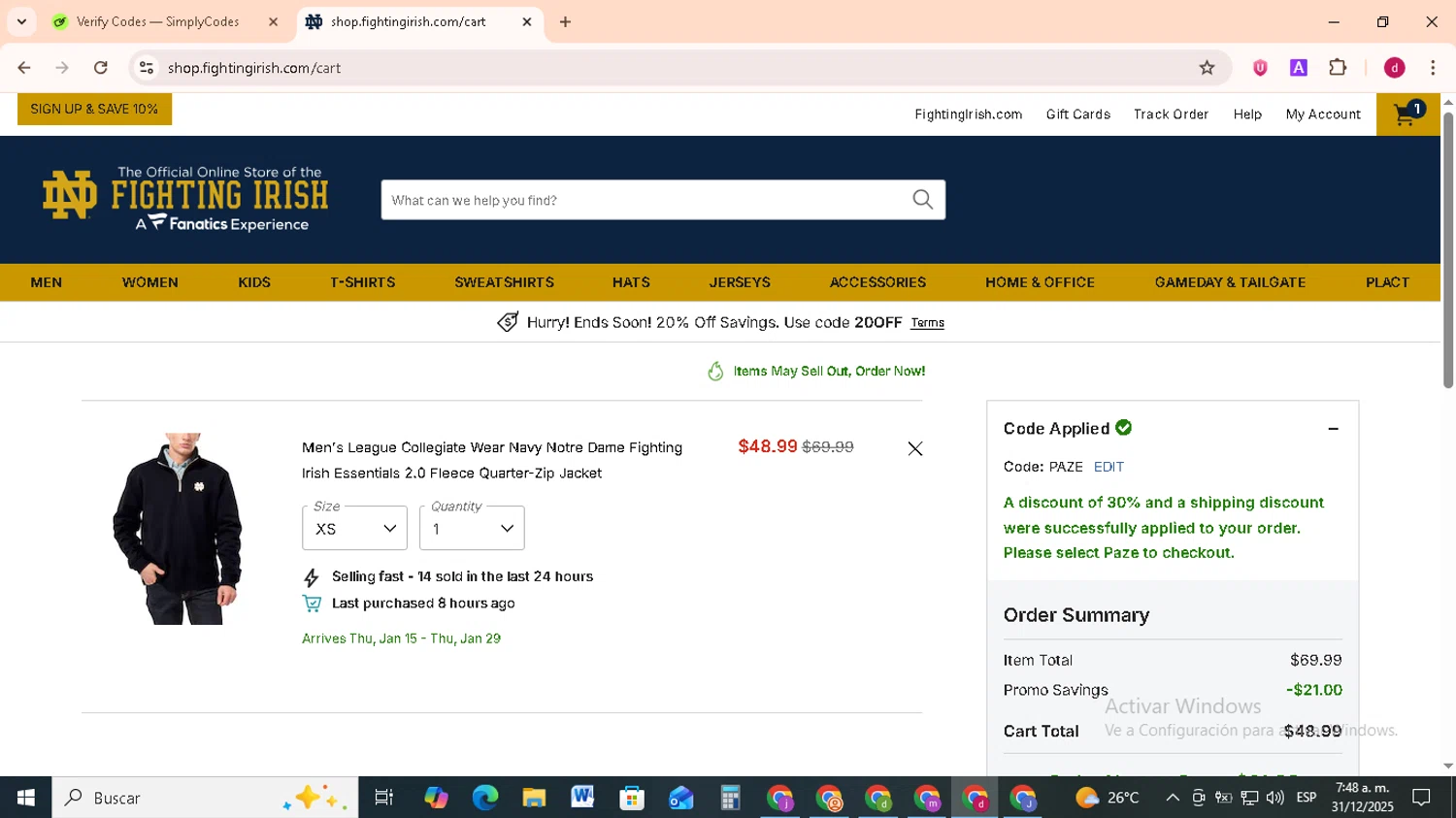The image size is (1456, 818).
Task: Open the MEN menu
Action: 46,282
